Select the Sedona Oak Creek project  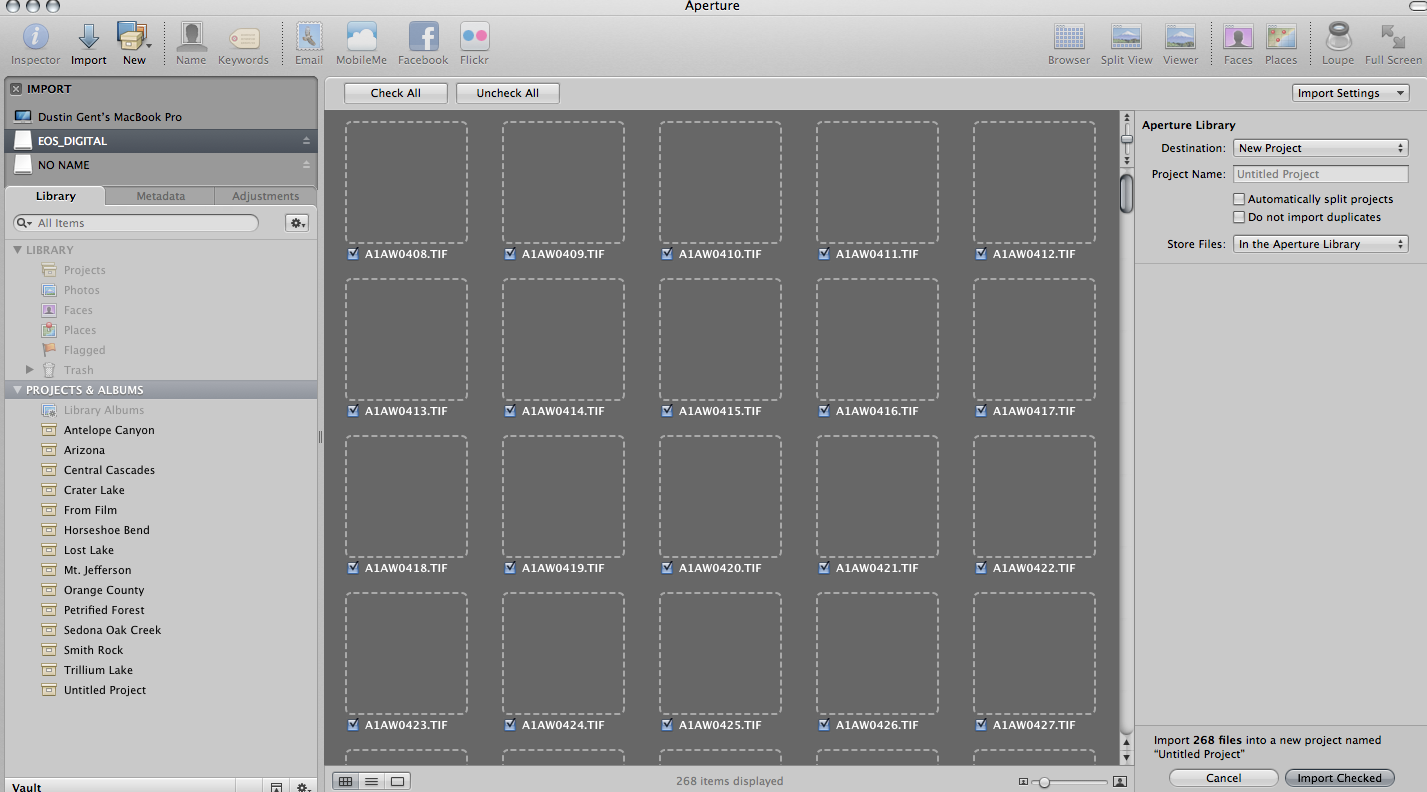coord(112,630)
